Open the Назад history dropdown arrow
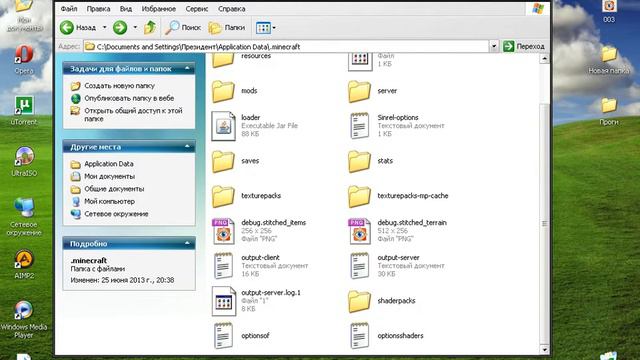The height and width of the screenshot is (360, 640). pos(104,27)
